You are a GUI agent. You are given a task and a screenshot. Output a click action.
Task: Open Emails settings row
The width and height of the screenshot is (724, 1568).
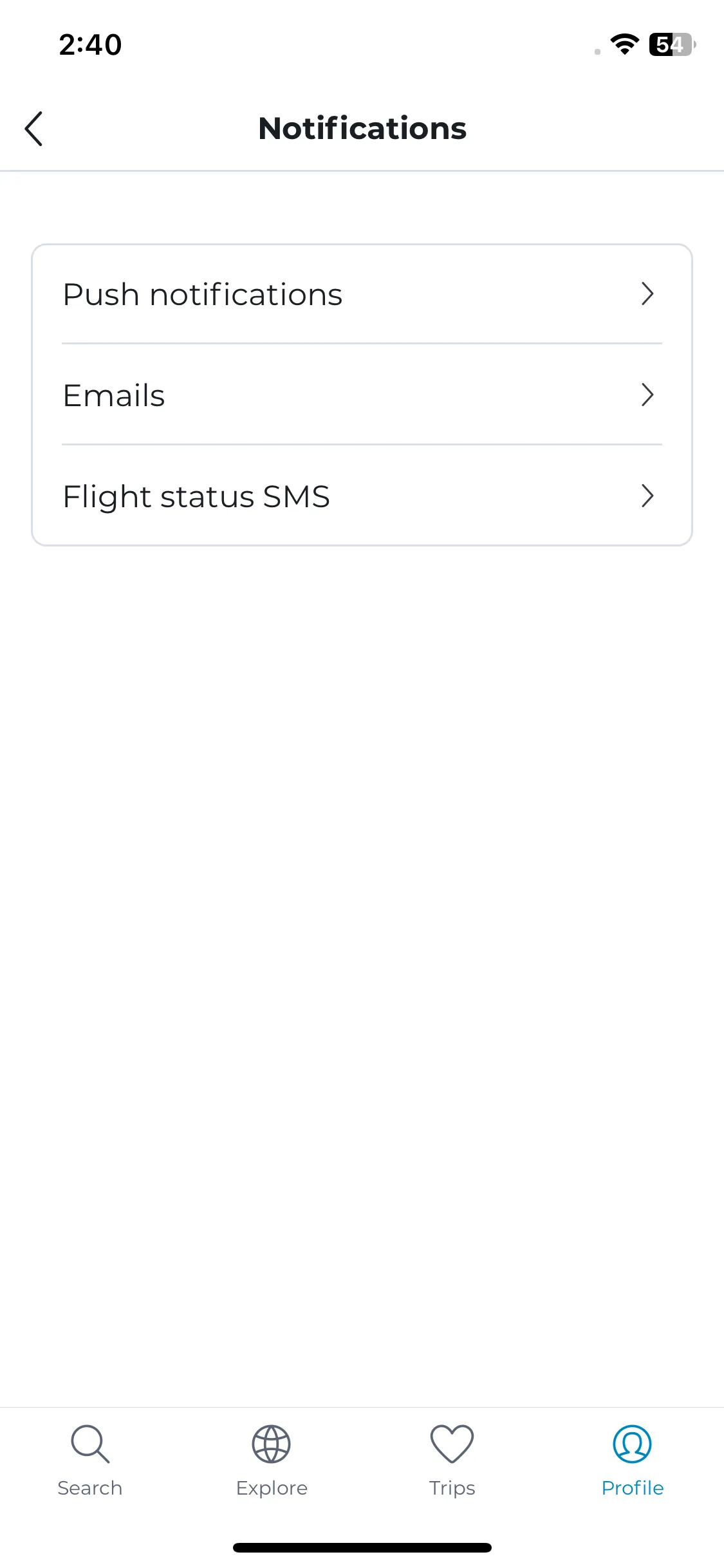[362, 395]
